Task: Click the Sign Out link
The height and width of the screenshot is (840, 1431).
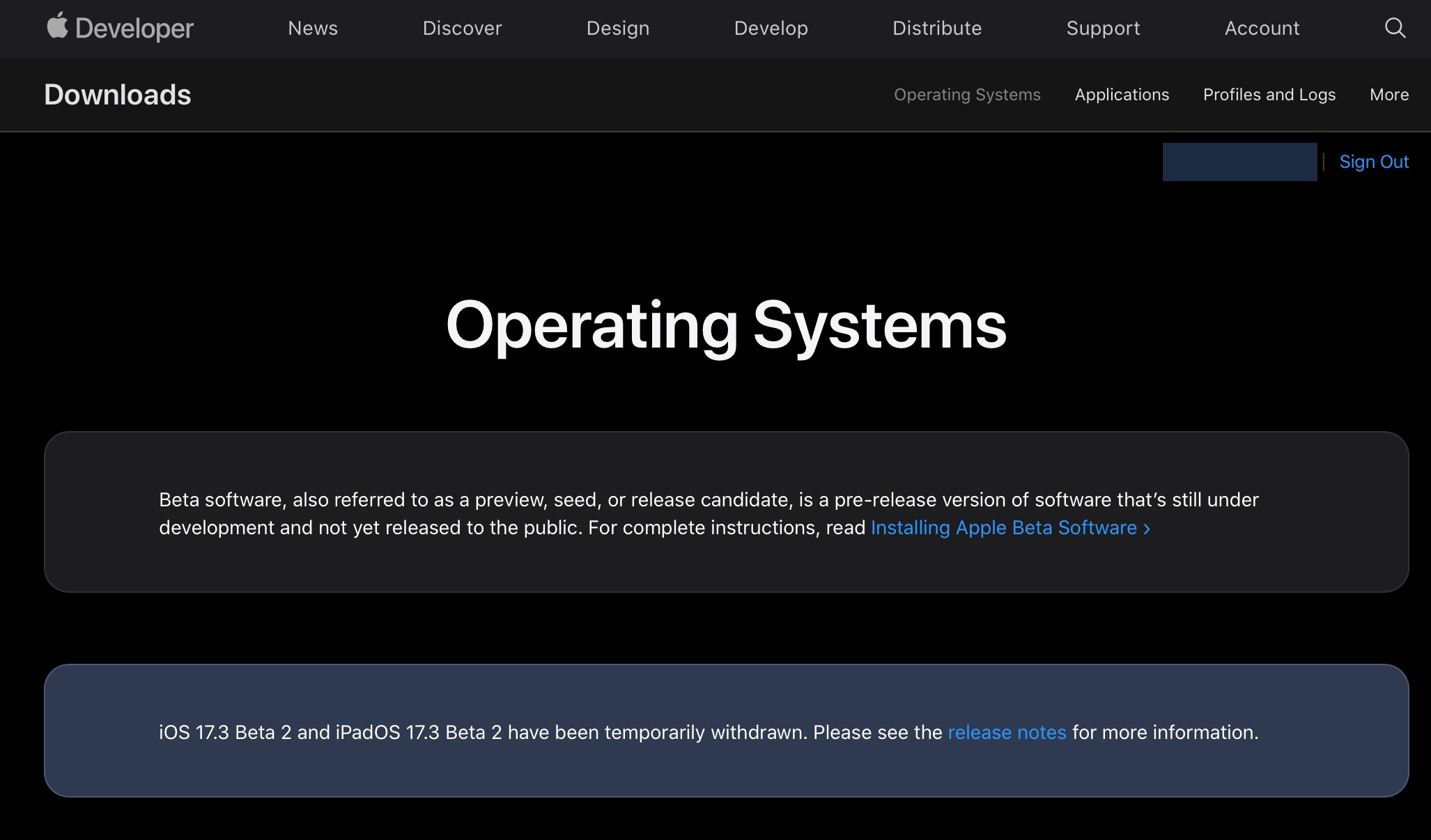Action: tap(1373, 162)
